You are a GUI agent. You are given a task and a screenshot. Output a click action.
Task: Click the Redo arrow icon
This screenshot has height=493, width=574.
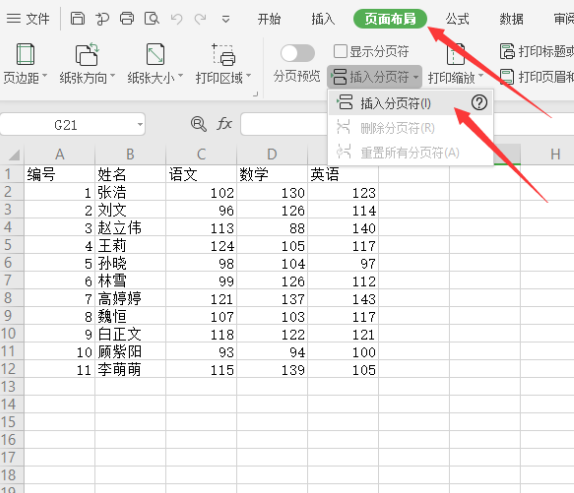(x=200, y=19)
